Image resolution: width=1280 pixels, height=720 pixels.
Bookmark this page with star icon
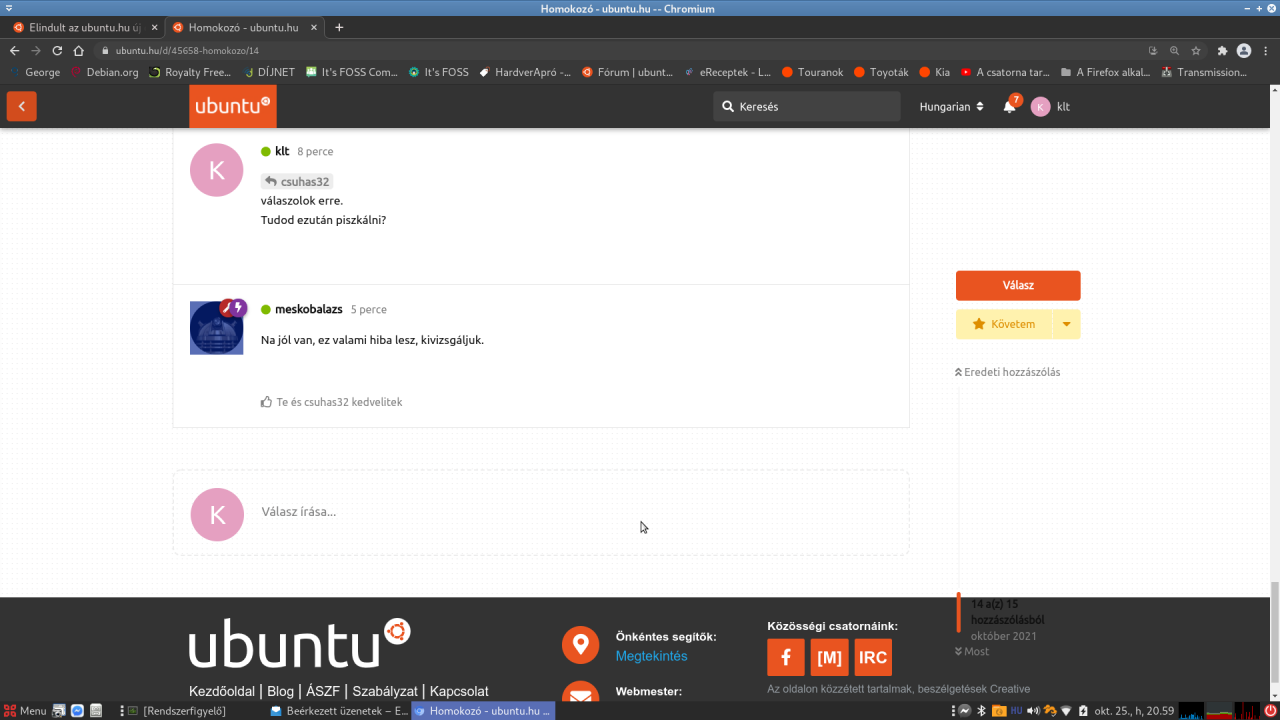1196,51
